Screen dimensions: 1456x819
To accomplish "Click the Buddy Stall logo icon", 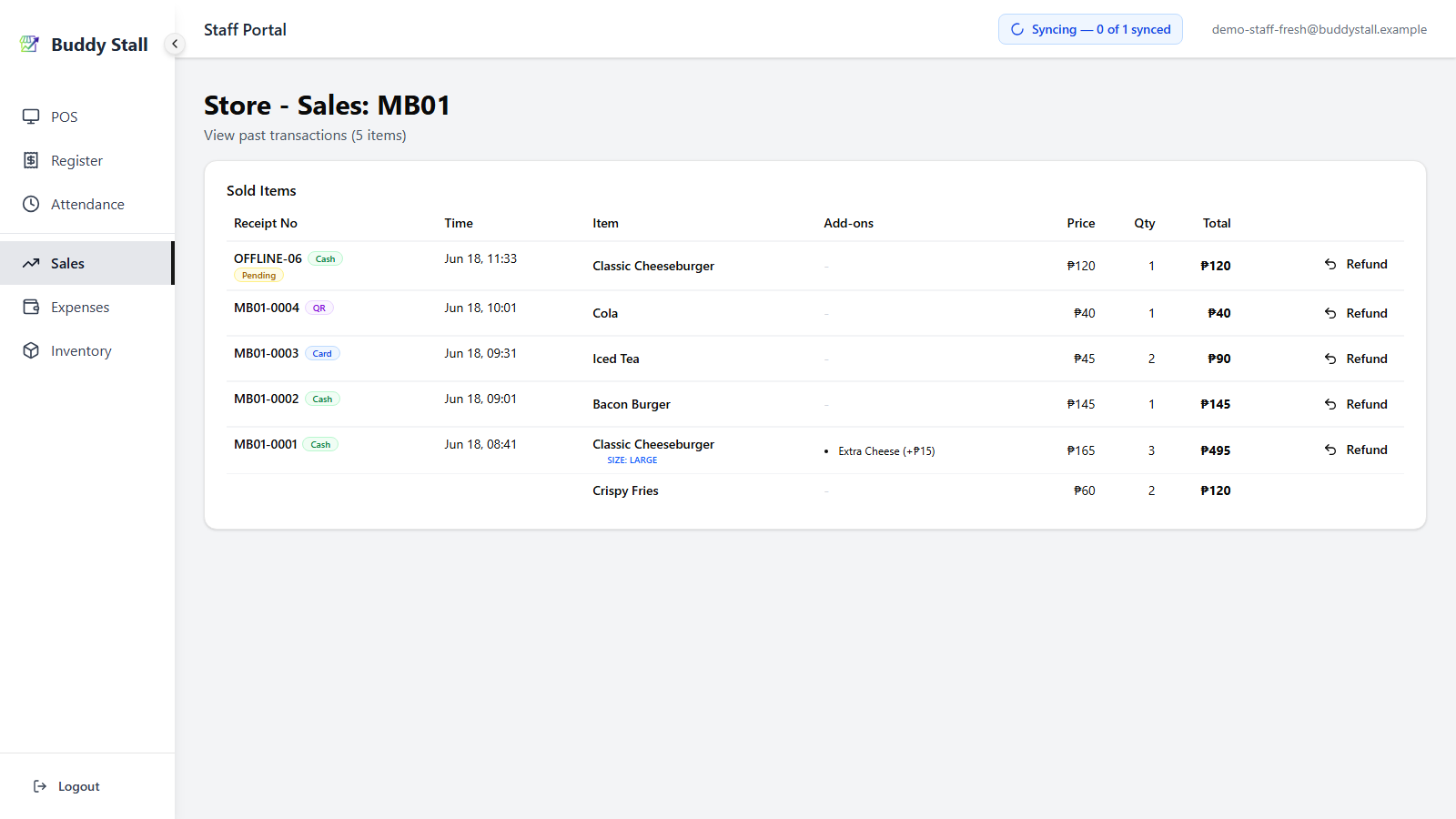I will [x=30, y=44].
